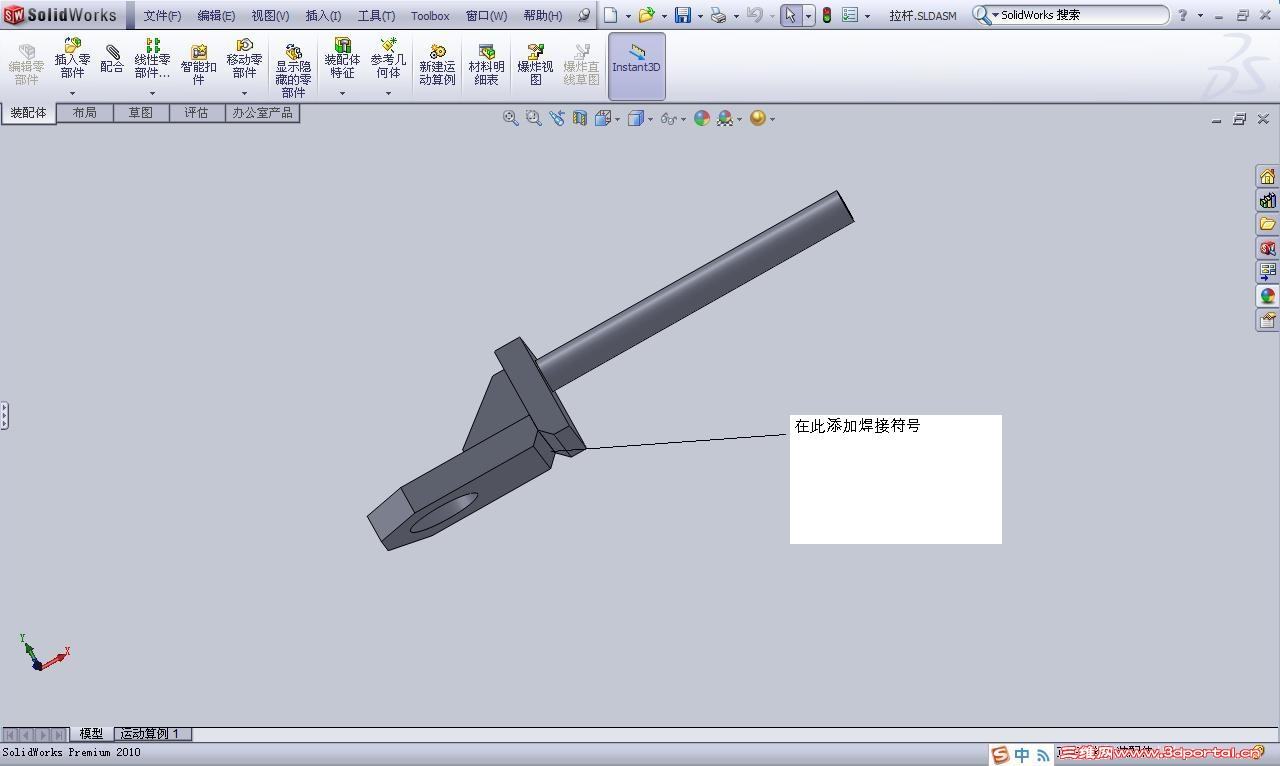Click the Select cursor tool
1280x766 pixels.
point(791,15)
